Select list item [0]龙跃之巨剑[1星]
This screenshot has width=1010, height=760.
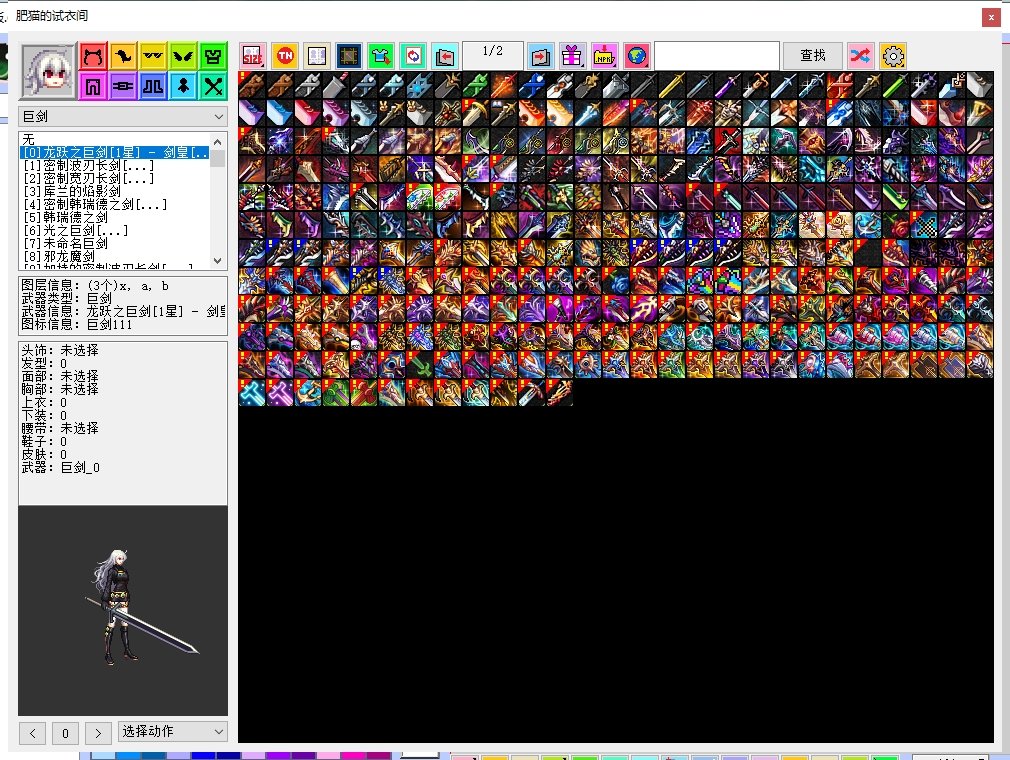115,153
